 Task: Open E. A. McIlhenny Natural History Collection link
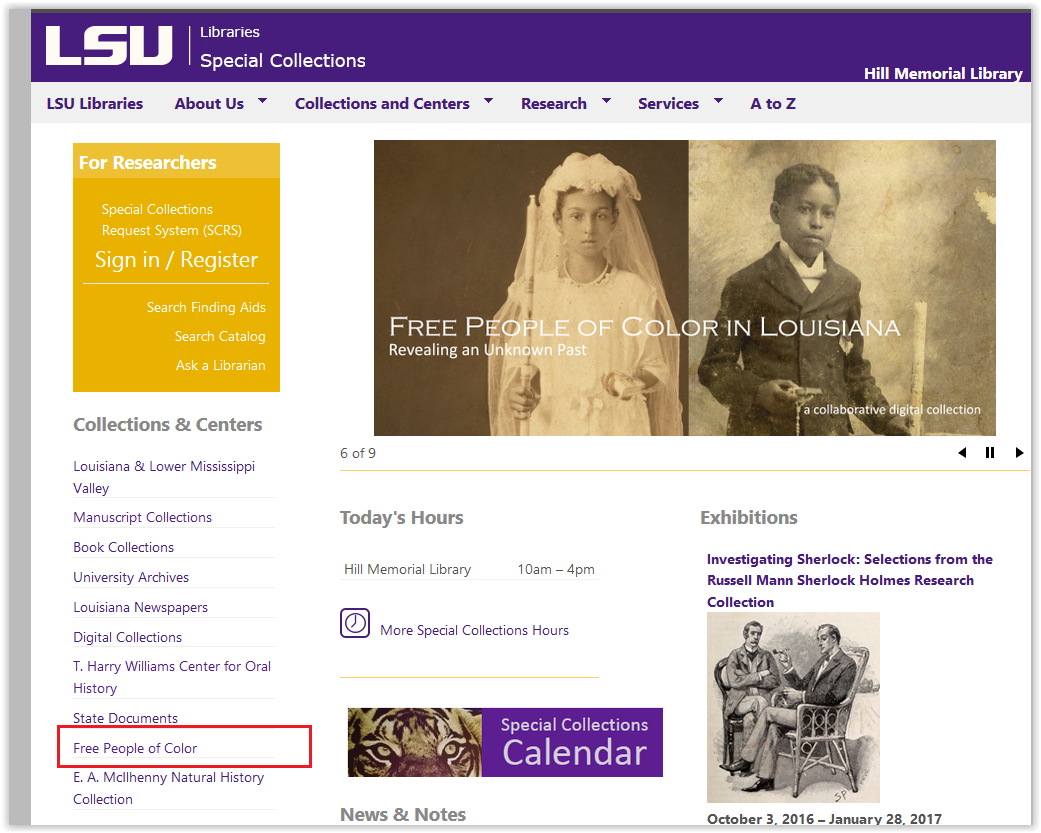tap(169, 788)
